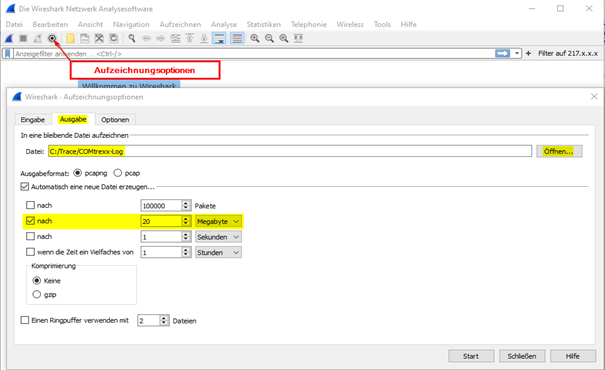Open the Bearbeiten menu
The height and width of the screenshot is (370, 605).
50,24
